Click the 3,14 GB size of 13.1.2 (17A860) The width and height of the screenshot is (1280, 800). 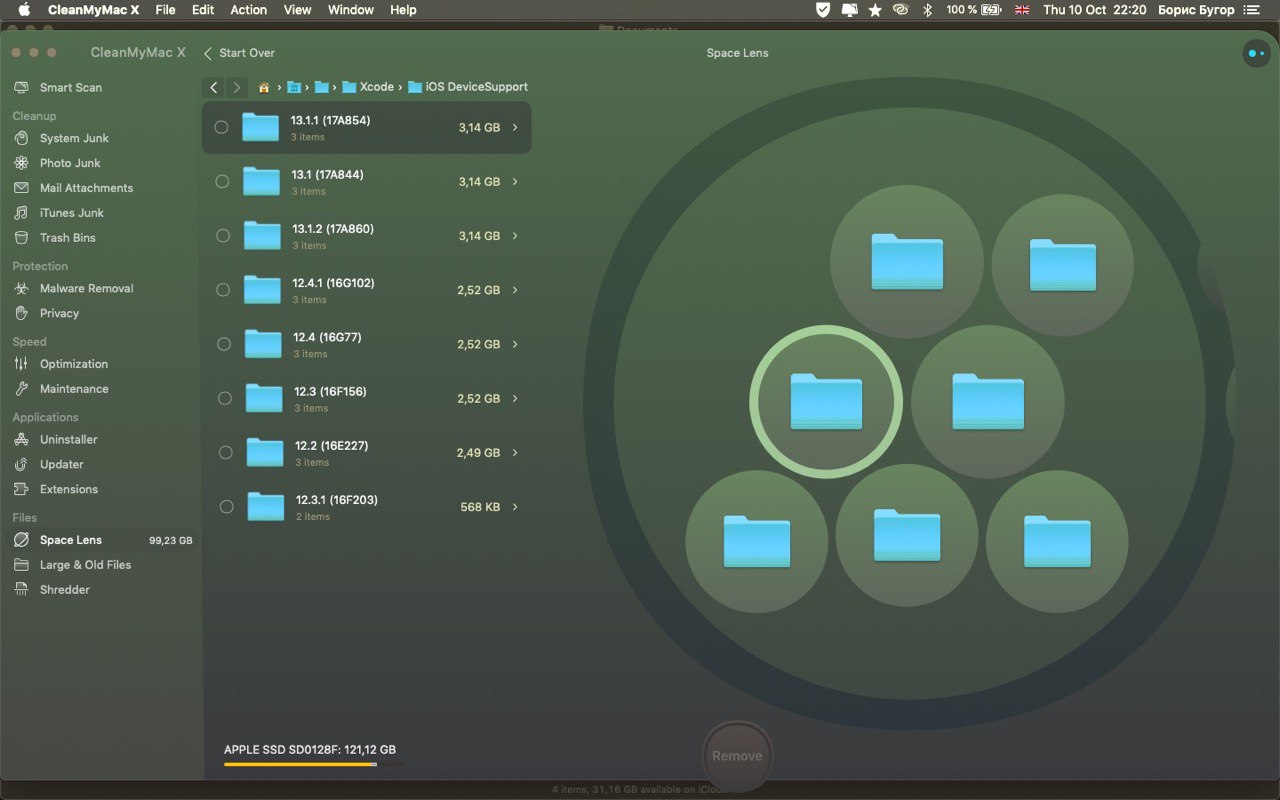pos(479,236)
